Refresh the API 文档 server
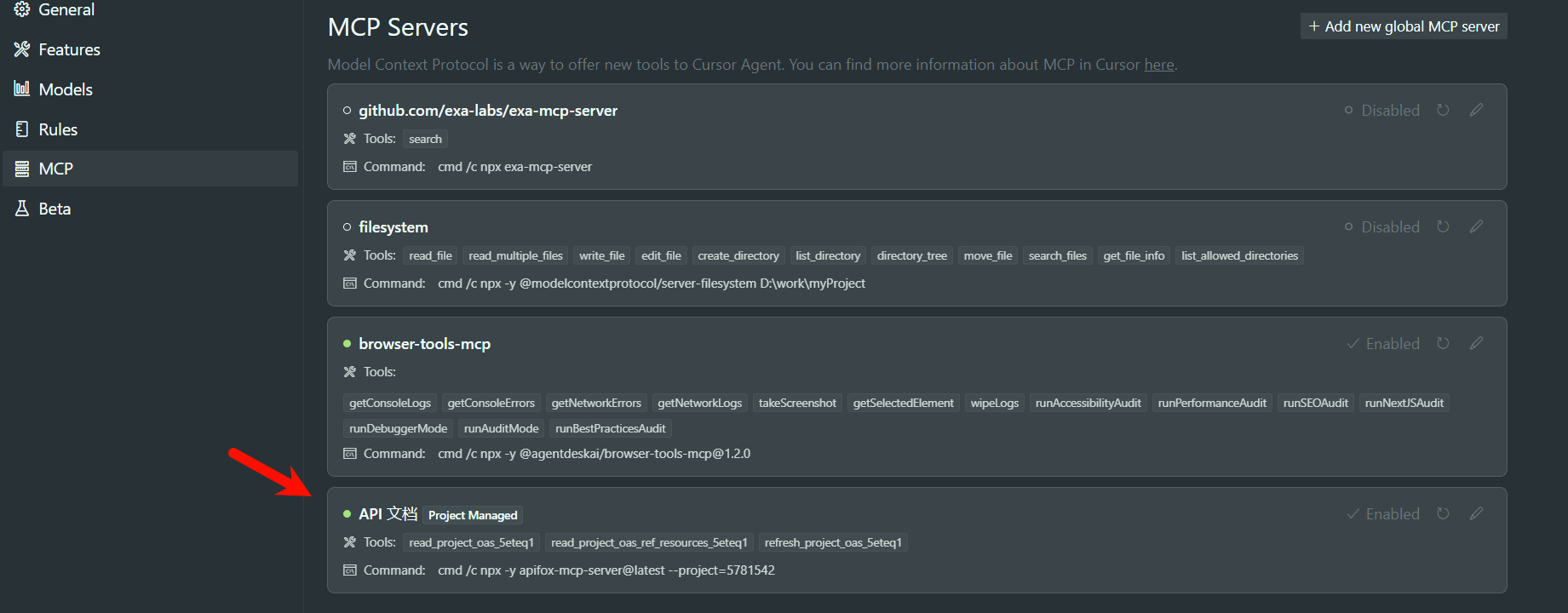Image resolution: width=1568 pixels, height=613 pixels. coord(1443,513)
